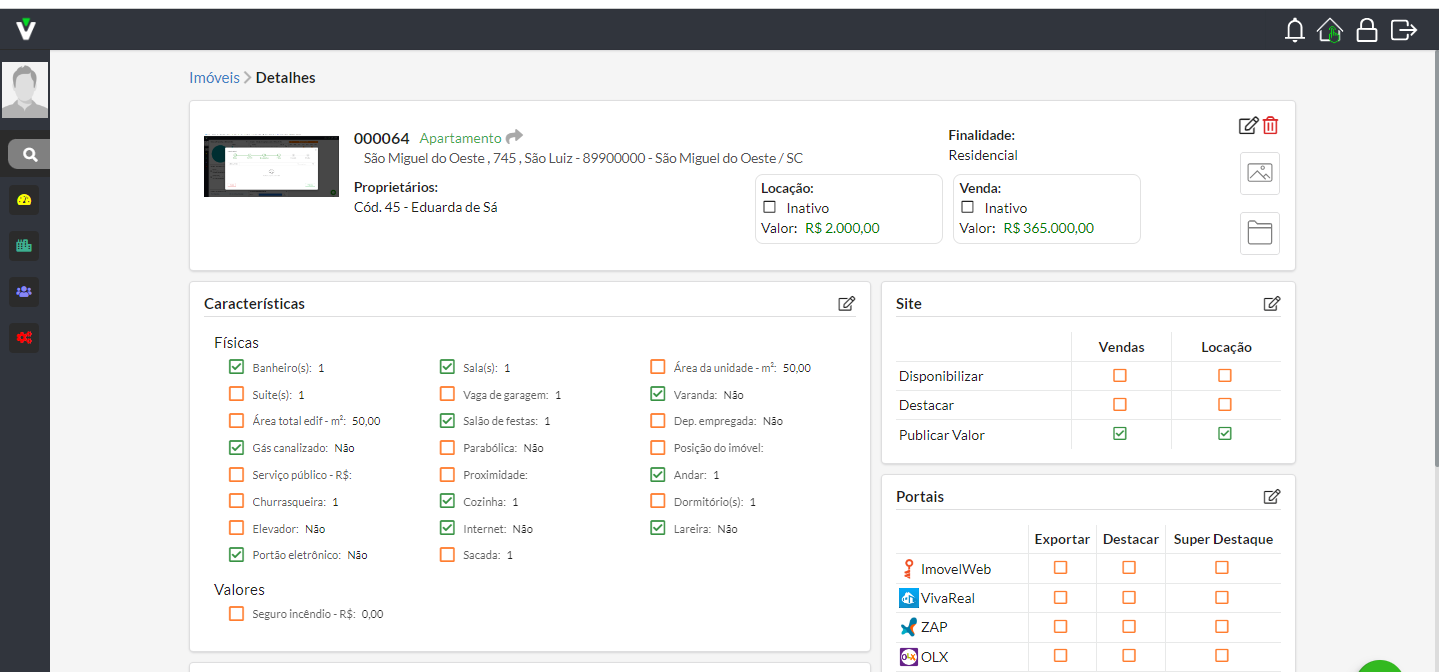The width and height of the screenshot is (1439, 672).
Task: Enable Super Destaque for VivaReal
Action: [1222, 597]
